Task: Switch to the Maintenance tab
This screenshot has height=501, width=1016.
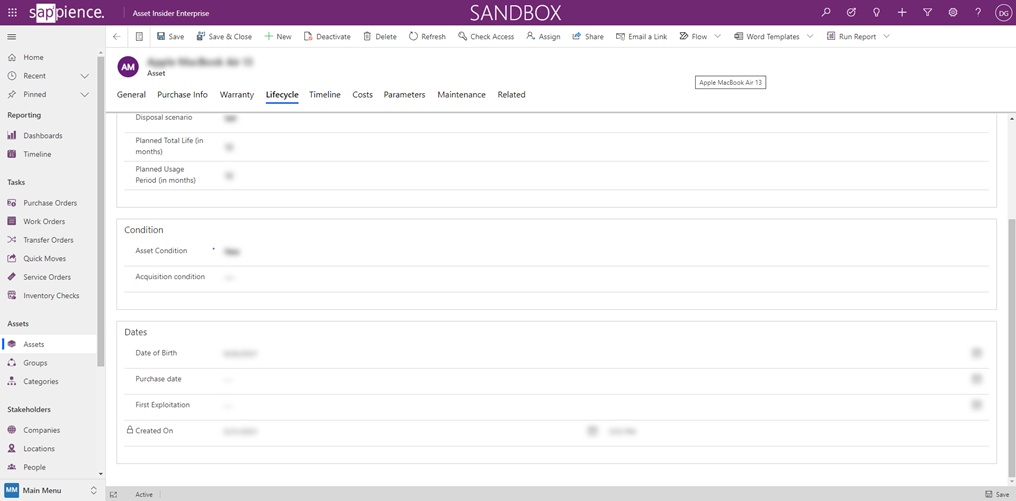Action: (x=461, y=95)
